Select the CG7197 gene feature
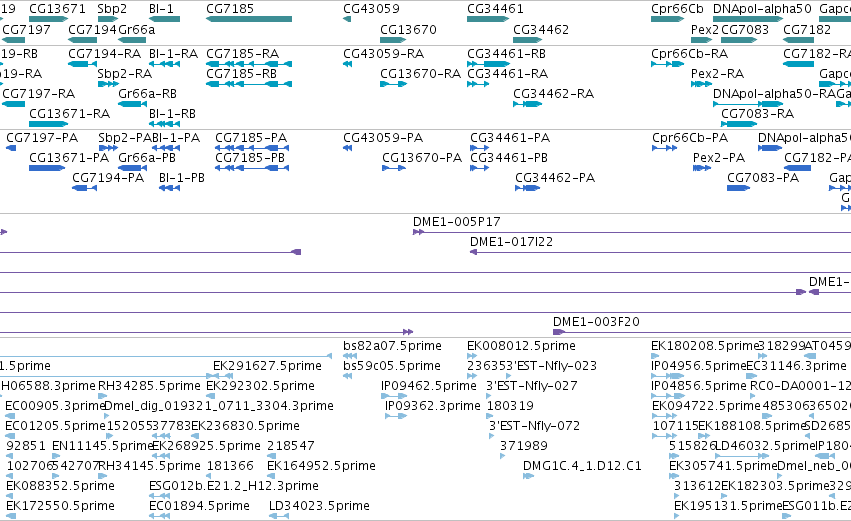The width and height of the screenshot is (851, 521). tap(14, 40)
